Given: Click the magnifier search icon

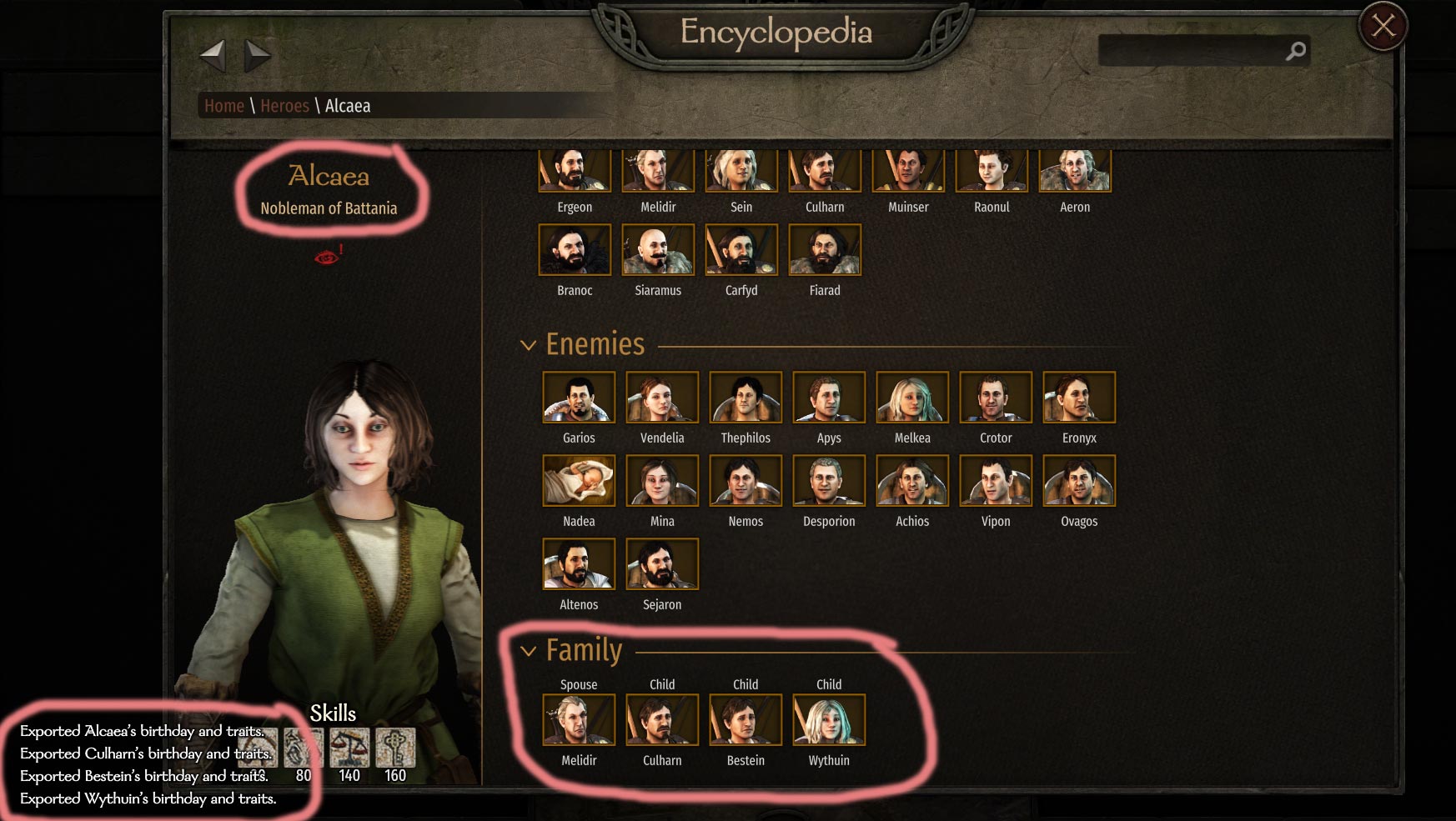Looking at the screenshot, I should pyautogui.click(x=1295, y=51).
